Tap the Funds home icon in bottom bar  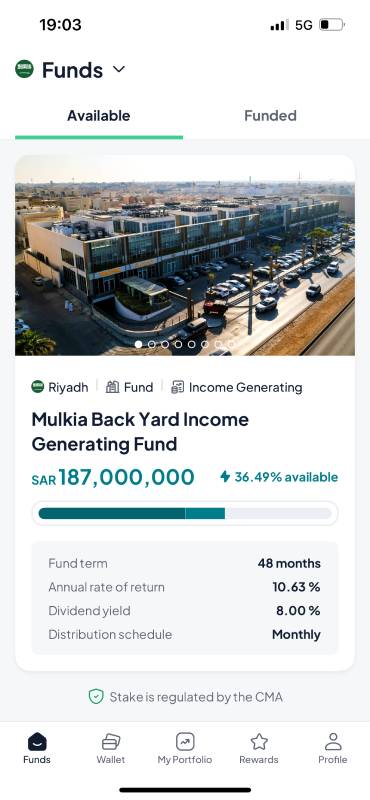pyautogui.click(x=37, y=741)
